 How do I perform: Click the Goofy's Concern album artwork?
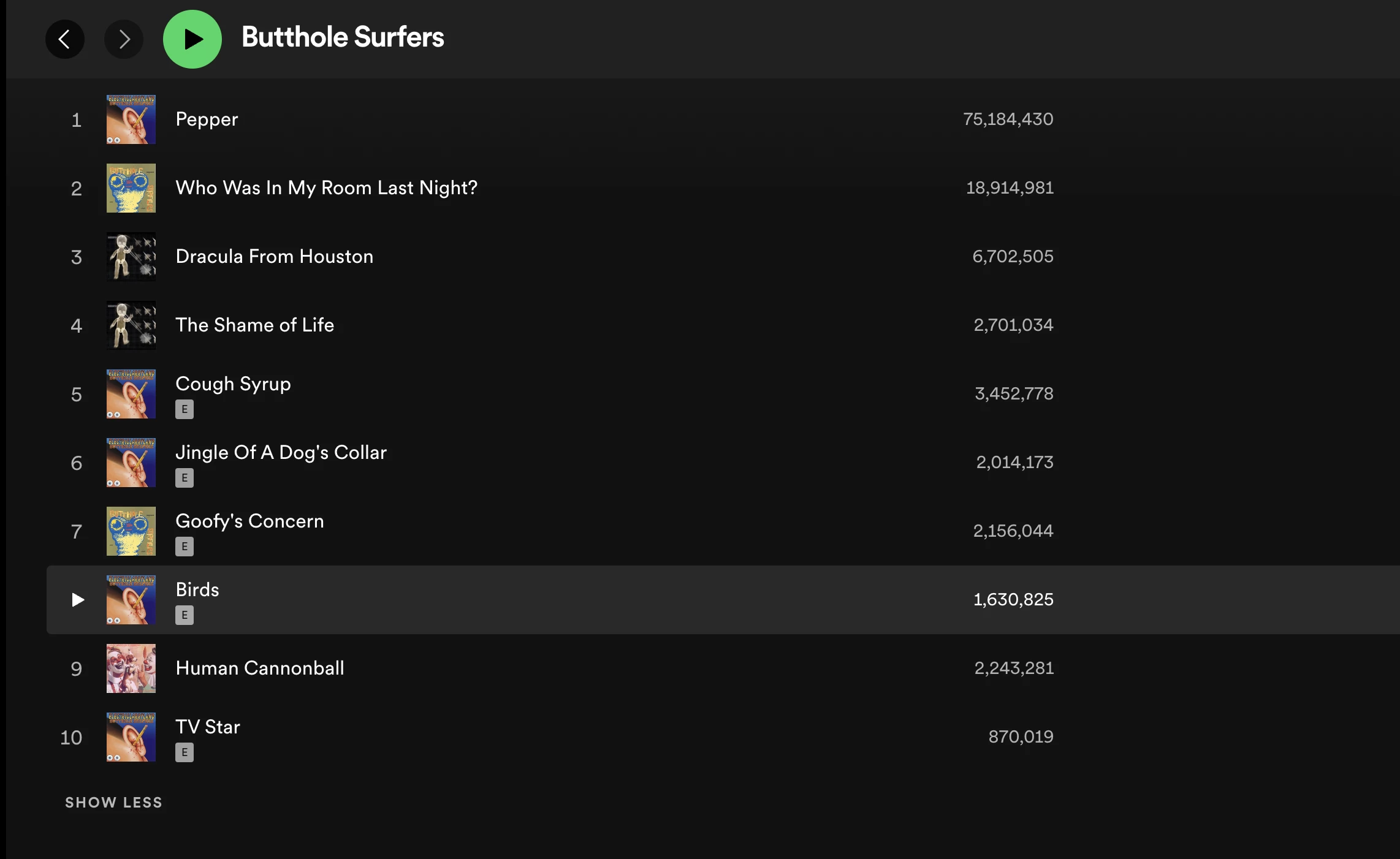(131, 531)
